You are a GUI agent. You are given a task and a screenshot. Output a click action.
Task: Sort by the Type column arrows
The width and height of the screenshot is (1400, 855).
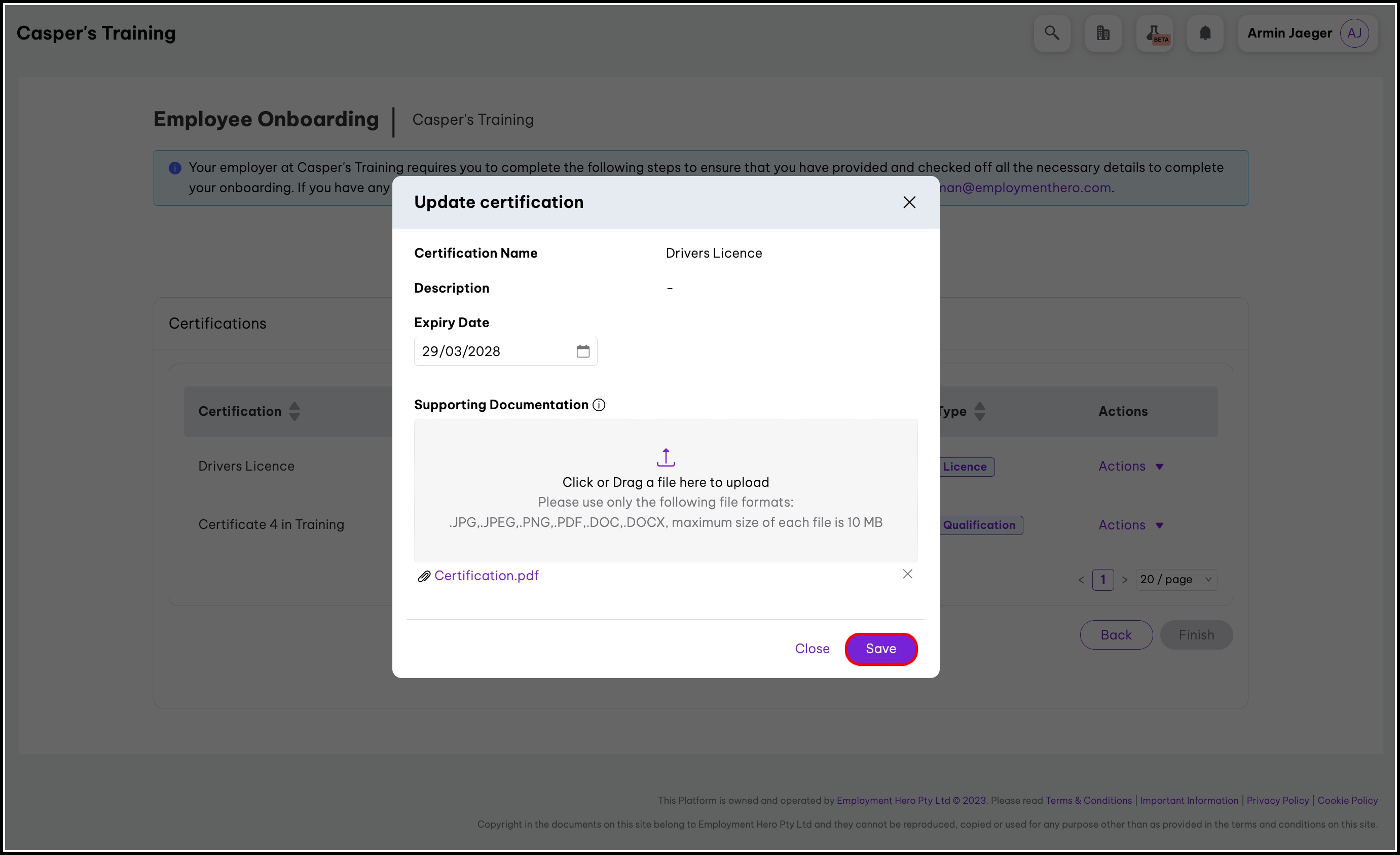[x=980, y=411]
